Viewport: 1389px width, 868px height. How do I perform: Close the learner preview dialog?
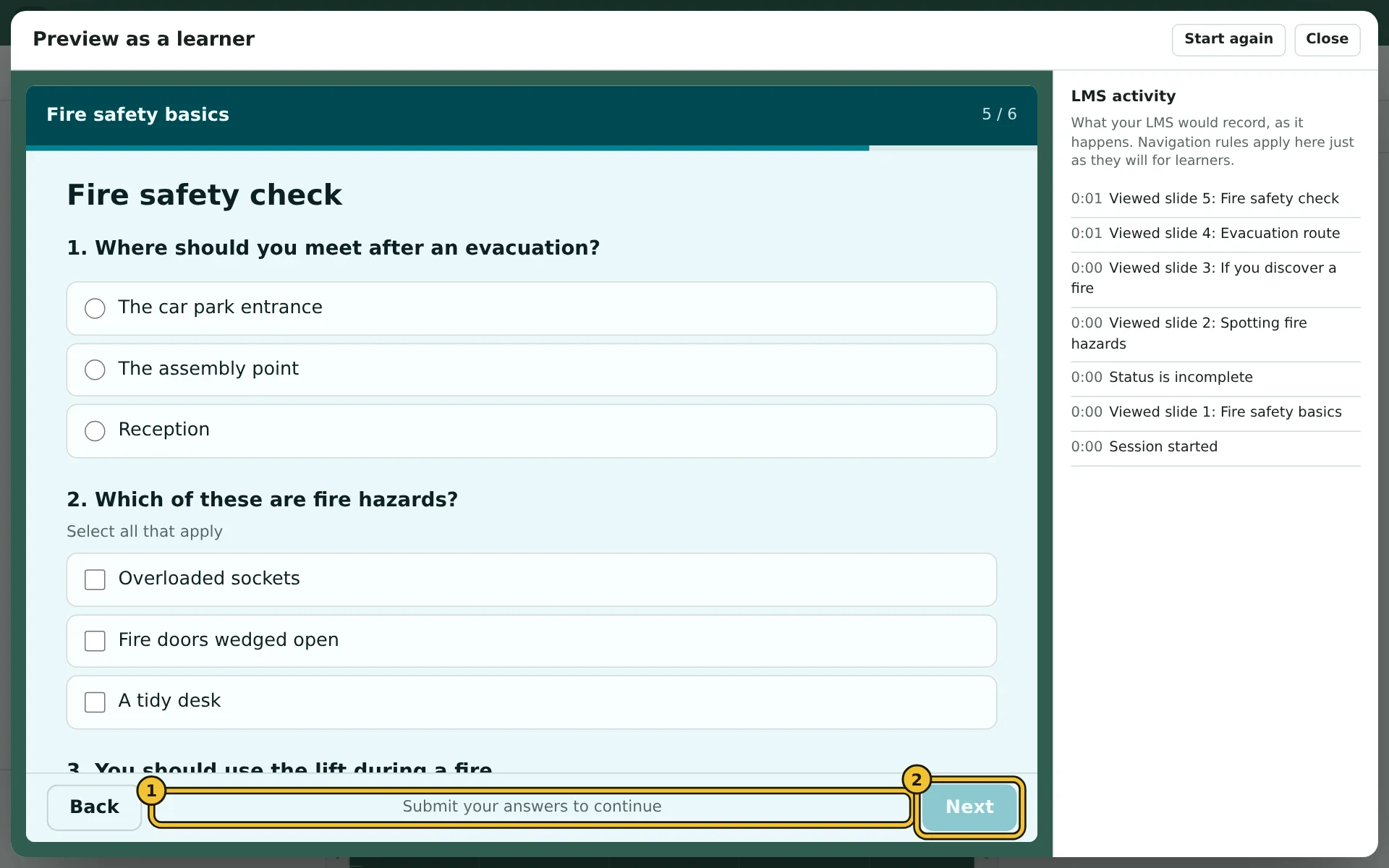coord(1327,40)
